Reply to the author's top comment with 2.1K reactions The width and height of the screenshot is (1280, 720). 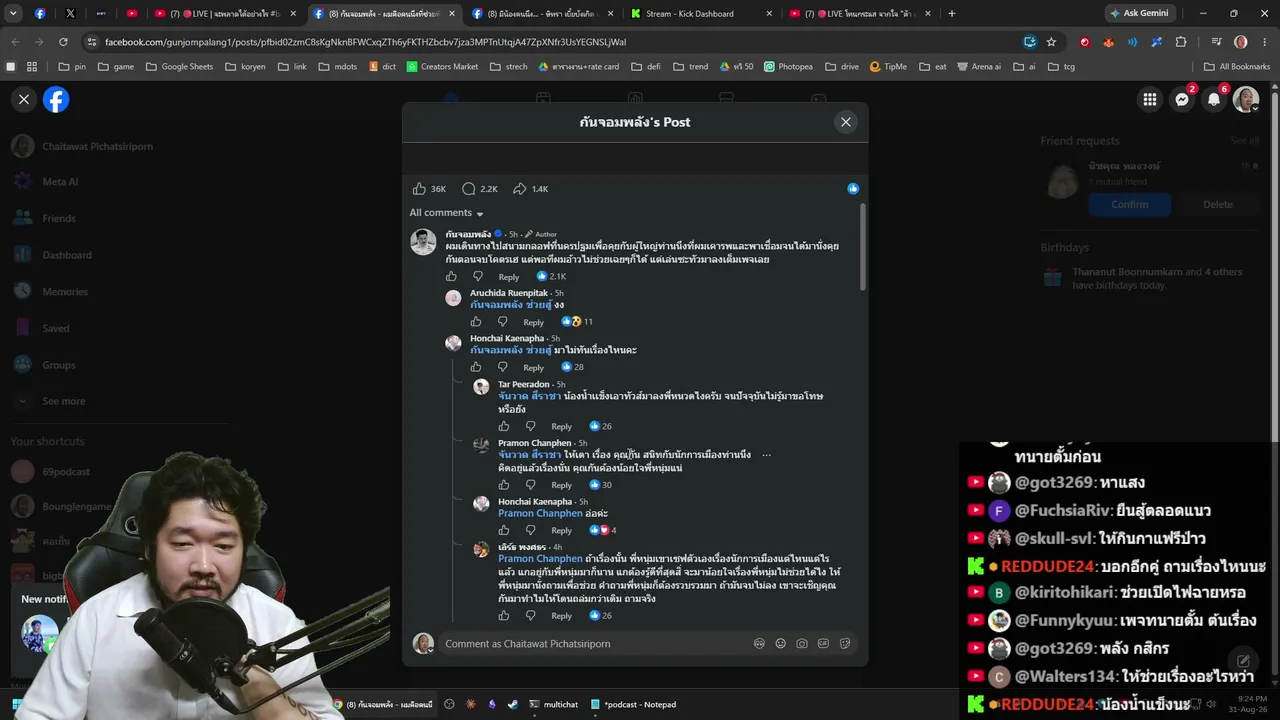click(509, 277)
